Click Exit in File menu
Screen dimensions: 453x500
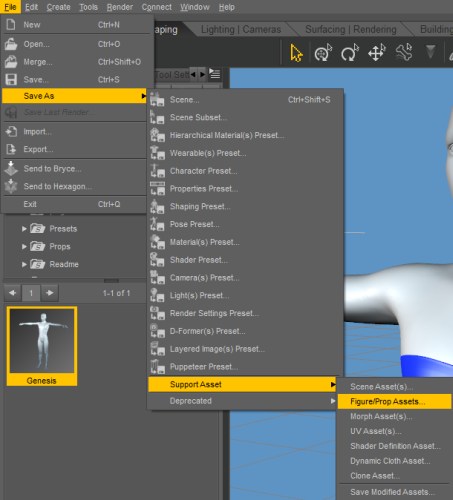(74, 204)
